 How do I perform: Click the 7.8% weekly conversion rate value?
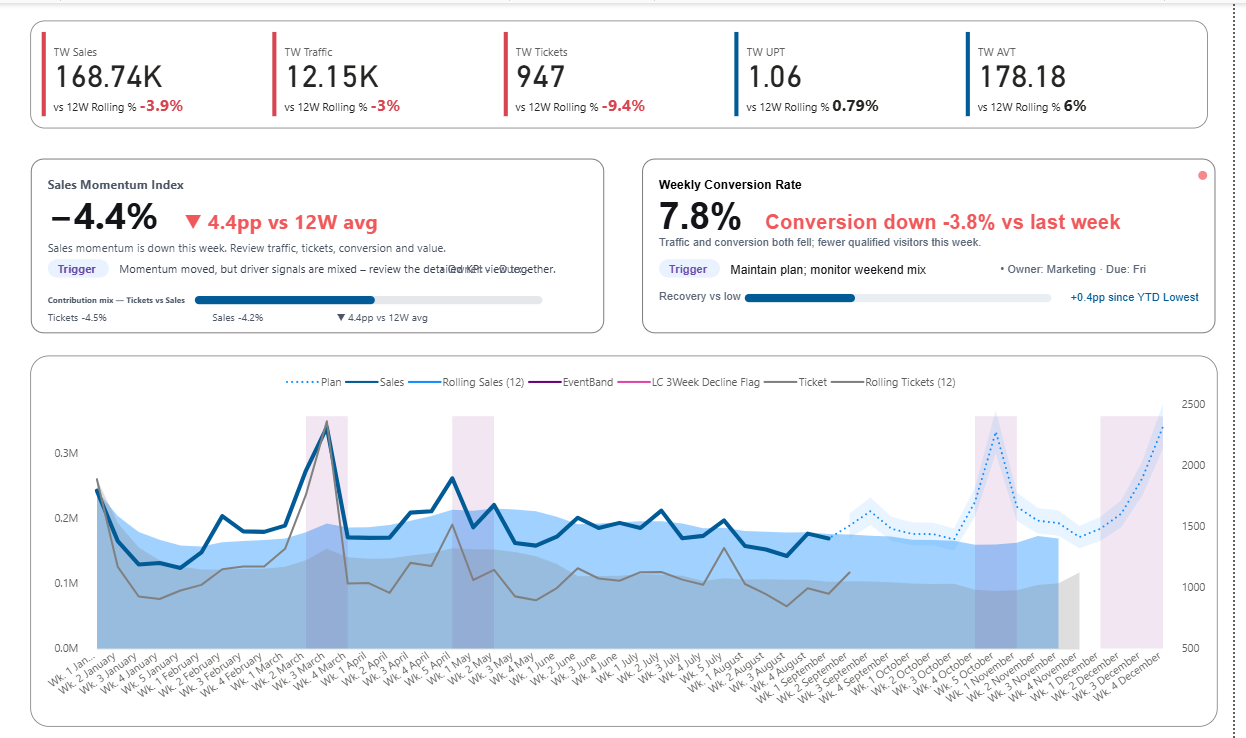click(699, 217)
